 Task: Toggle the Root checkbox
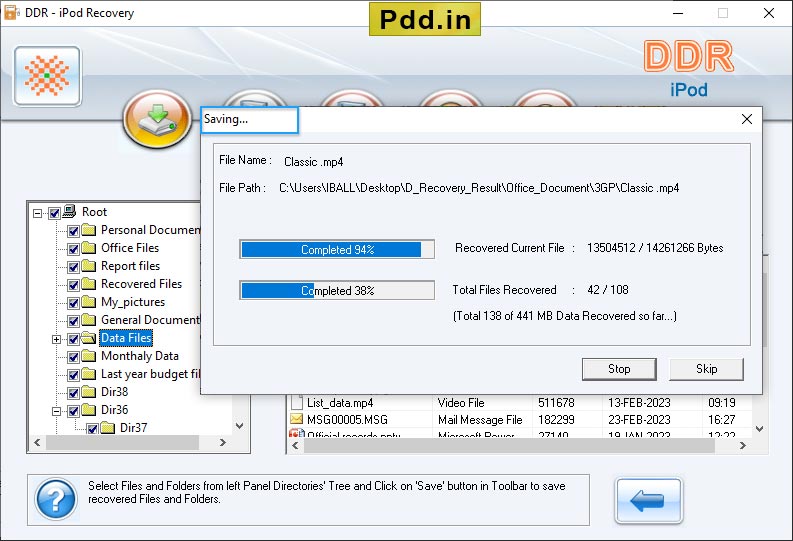[x=55, y=213]
